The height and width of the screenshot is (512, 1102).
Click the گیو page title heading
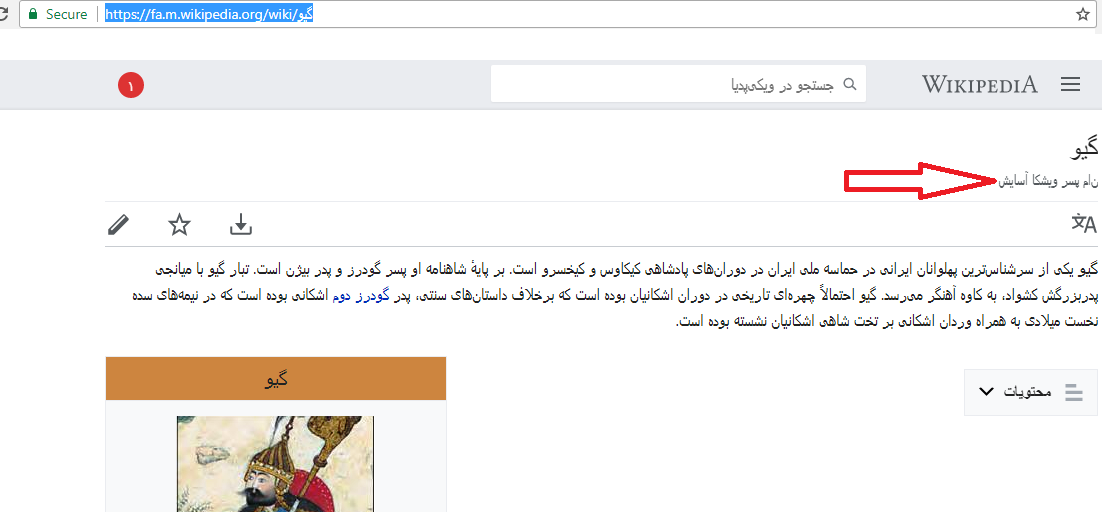(x=1082, y=150)
